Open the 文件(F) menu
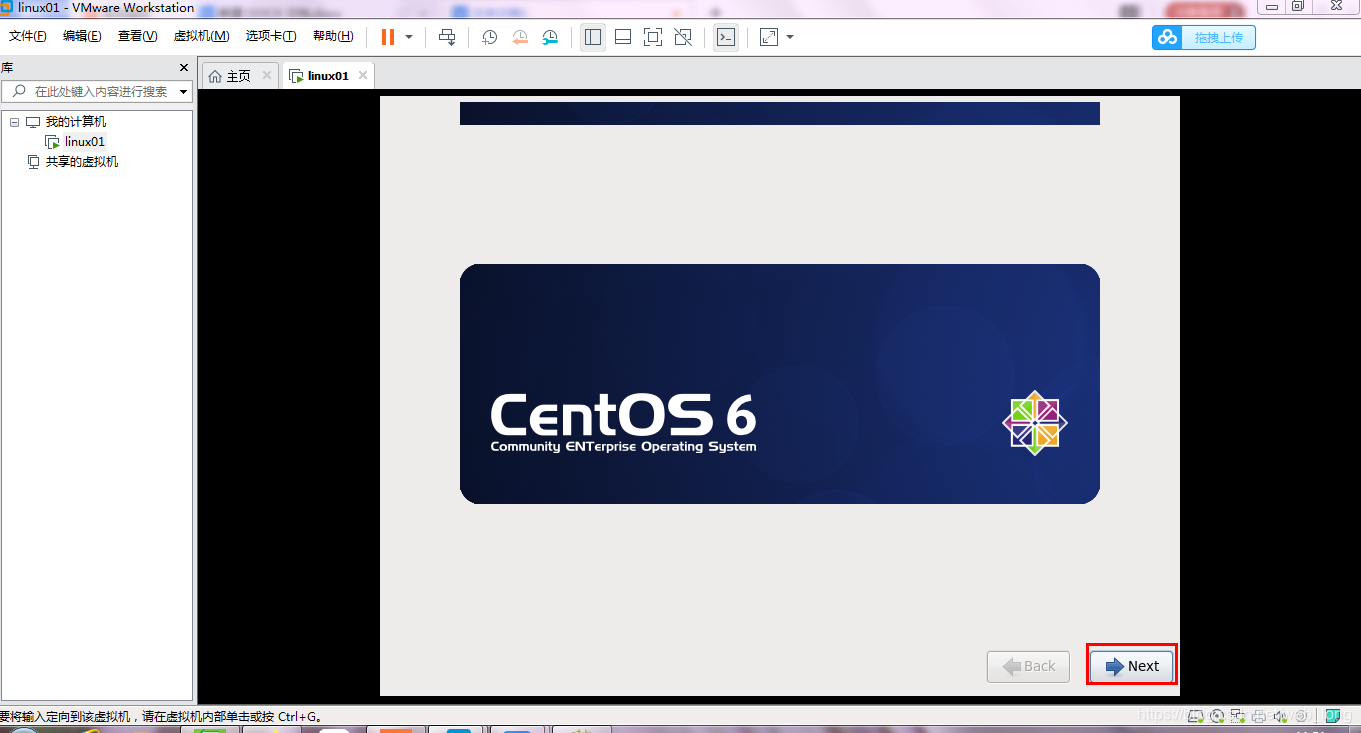The height and width of the screenshot is (733, 1361). click(x=28, y=36)
